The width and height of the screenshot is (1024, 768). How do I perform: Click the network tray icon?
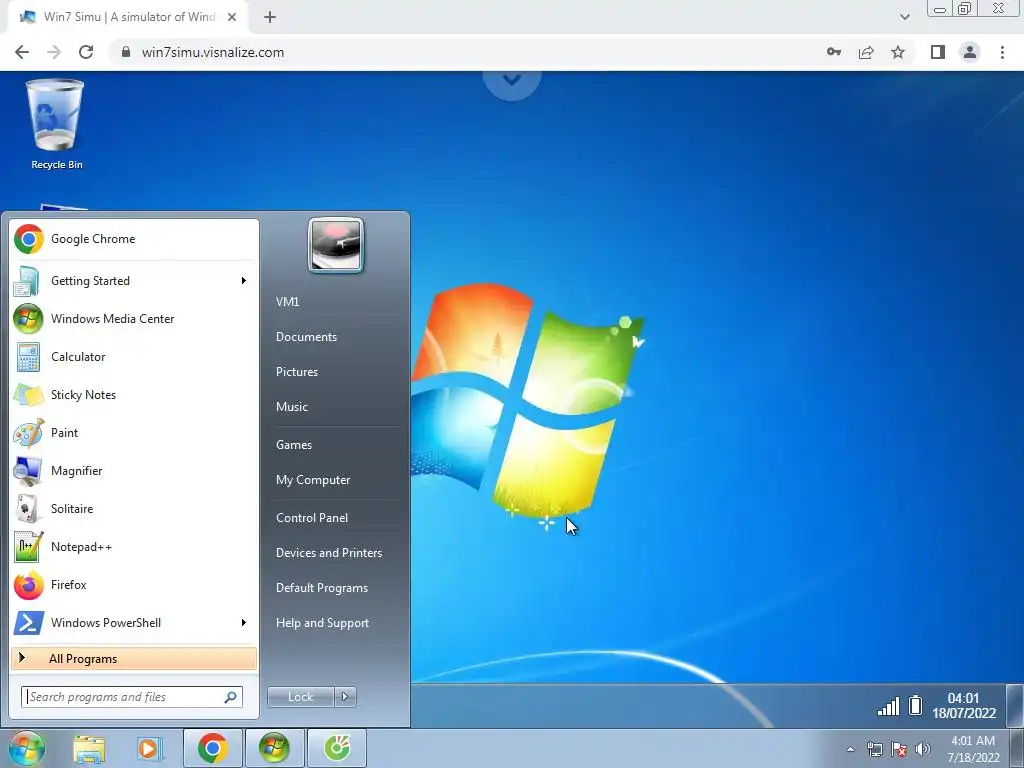point(874,749)
